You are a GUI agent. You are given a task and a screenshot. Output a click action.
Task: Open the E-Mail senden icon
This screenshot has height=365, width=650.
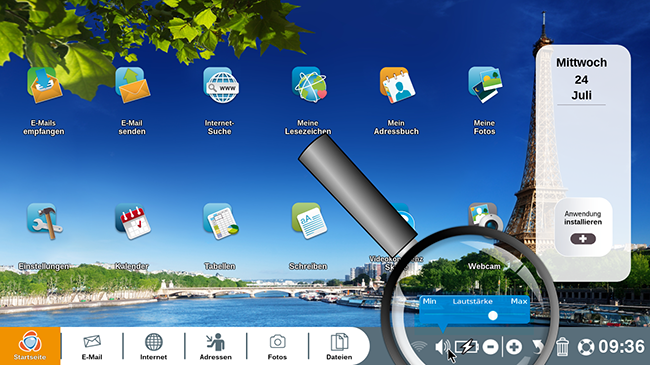coord(132,85)
